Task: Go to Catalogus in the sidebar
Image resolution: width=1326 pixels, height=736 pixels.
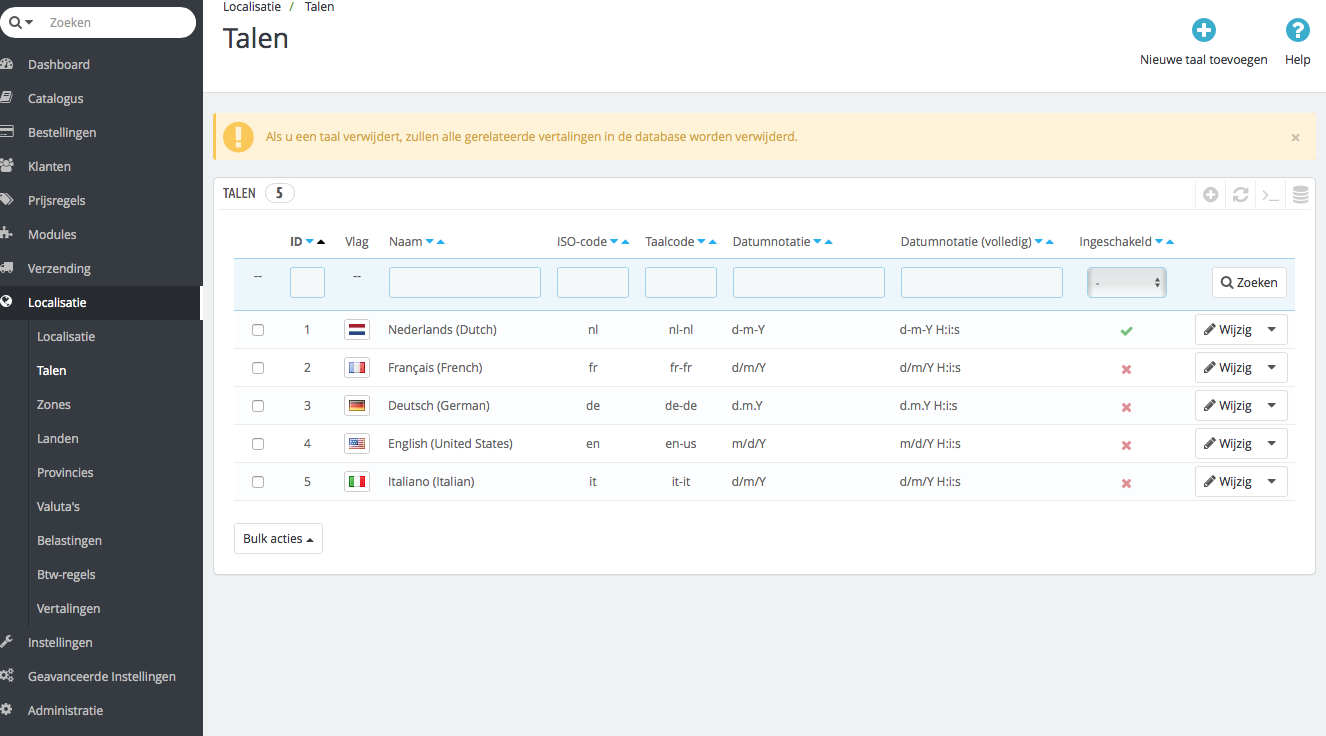Action: 55,98
